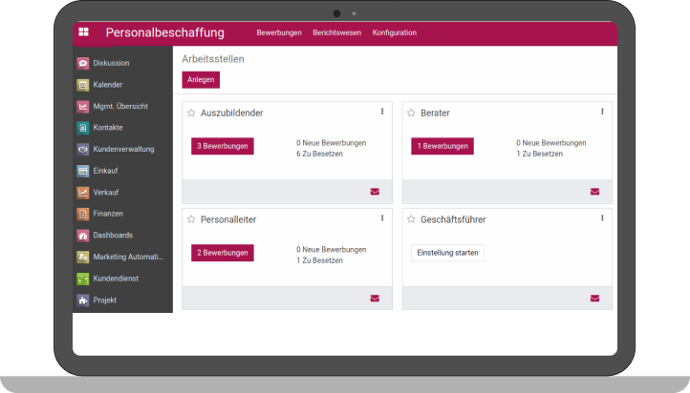Open the apps grid icon
Image resolution: width=690 pixels, height=393 pixels.
84,32
